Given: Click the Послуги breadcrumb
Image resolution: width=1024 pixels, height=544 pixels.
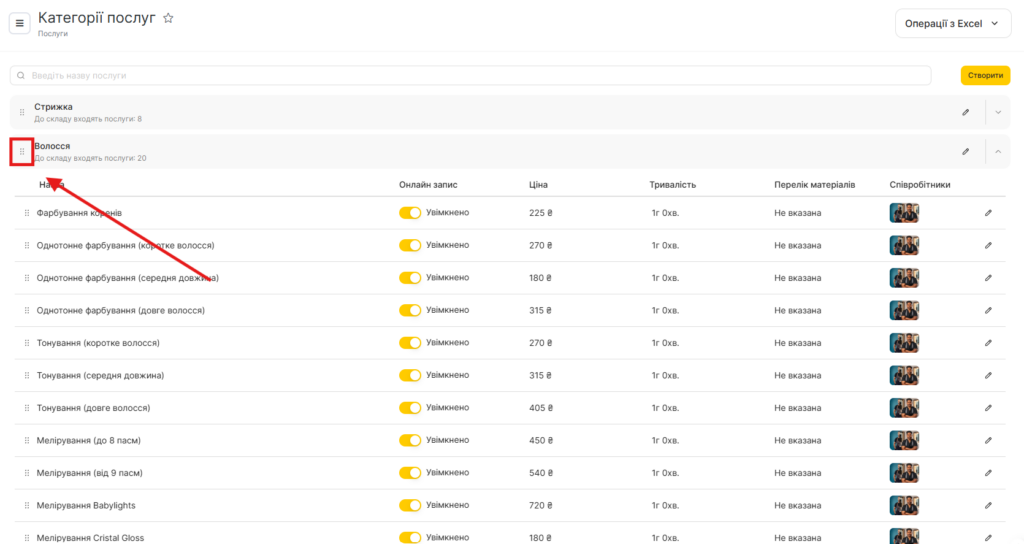Looking at the screenshot, I should [53, 34].
